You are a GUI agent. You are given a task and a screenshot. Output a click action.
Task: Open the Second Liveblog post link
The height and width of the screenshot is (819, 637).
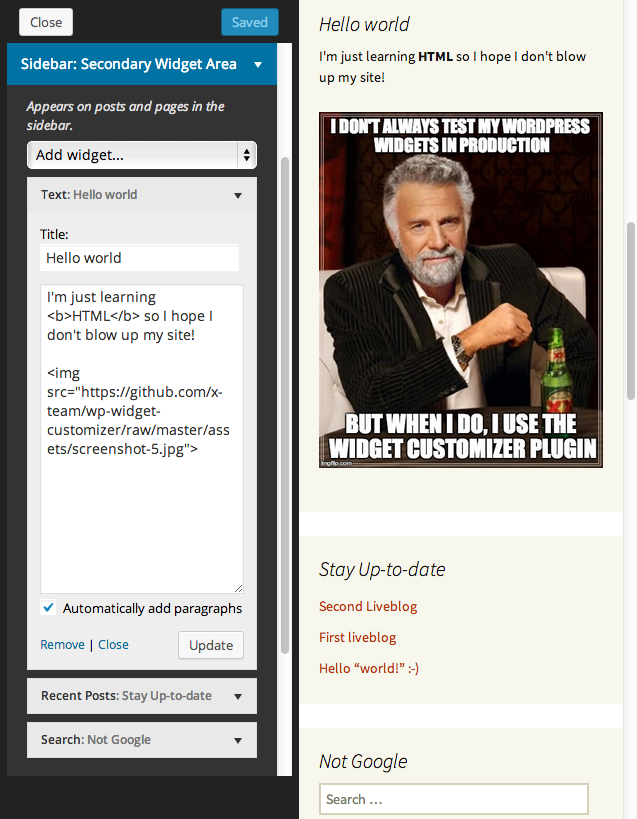pyautogui.click(x=368, y=606)
